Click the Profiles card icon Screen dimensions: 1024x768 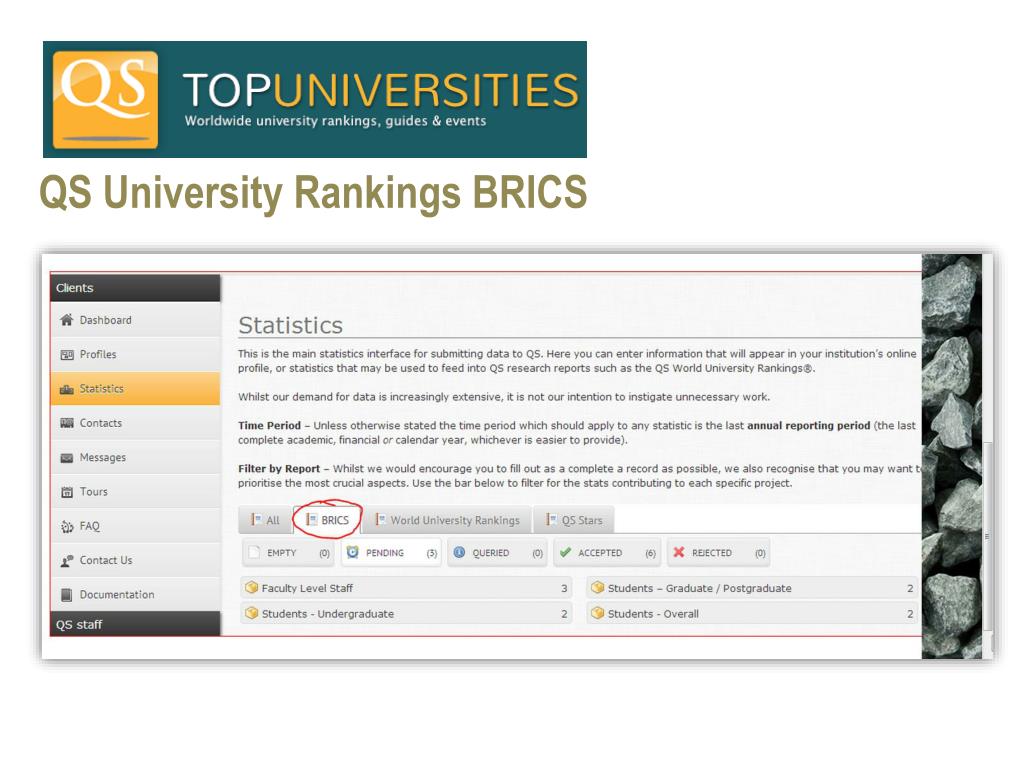tap(67, 355)
